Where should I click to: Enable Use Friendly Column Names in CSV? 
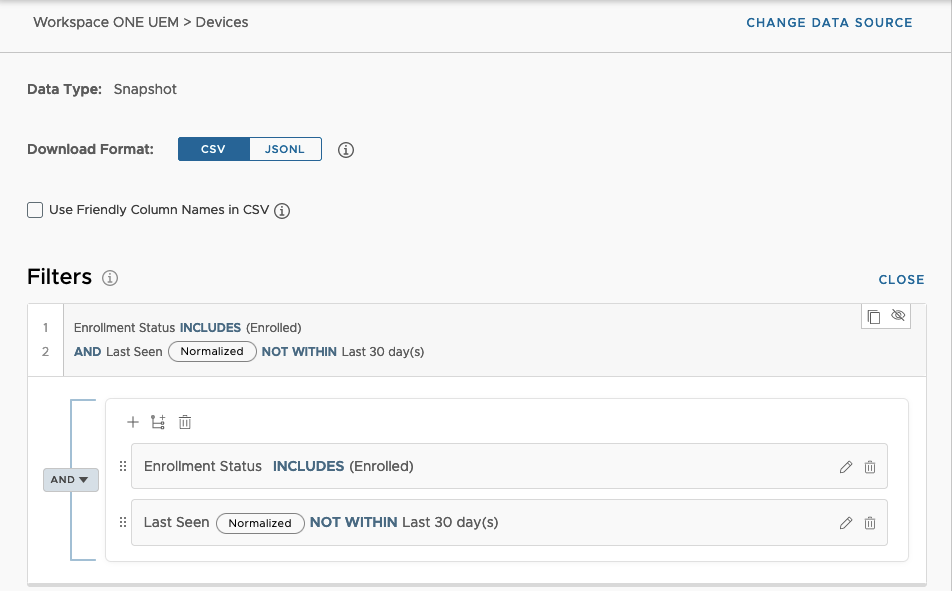click(35, 210)
